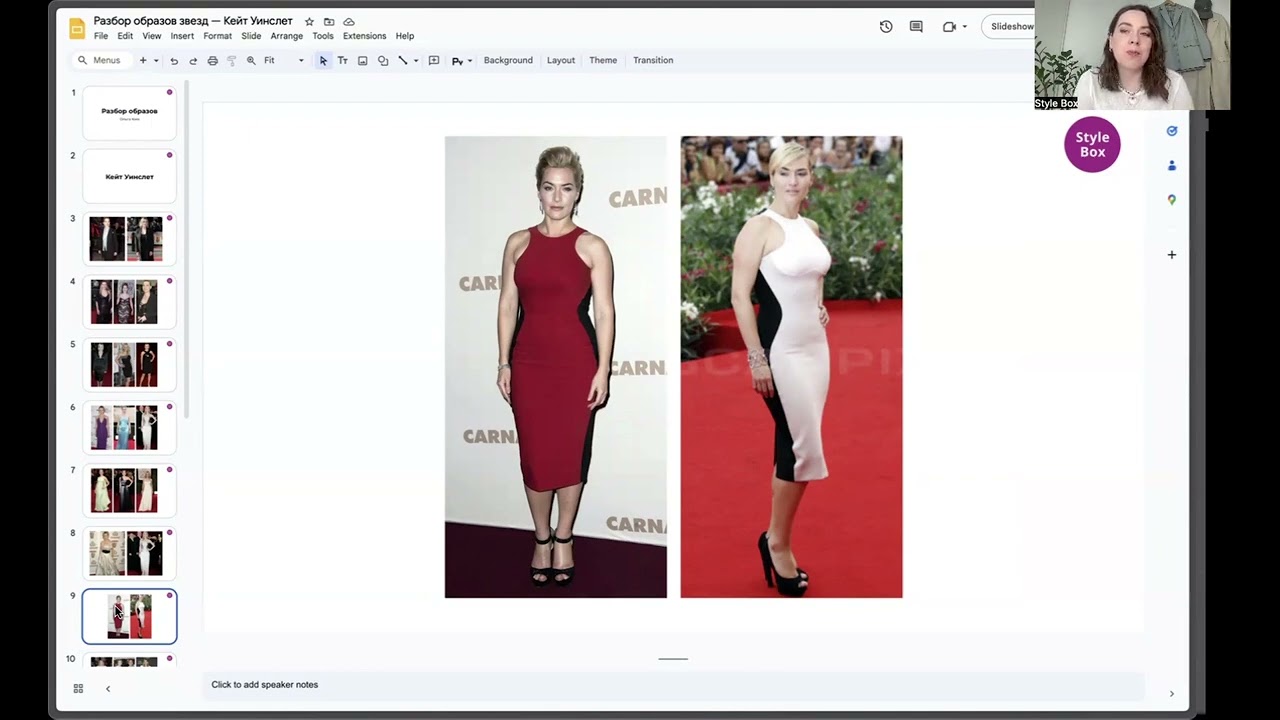Viewport: 1280px width, 720px height.
Task: Click the filmstrip scrollbar
Action: click(x=186, y=250)
